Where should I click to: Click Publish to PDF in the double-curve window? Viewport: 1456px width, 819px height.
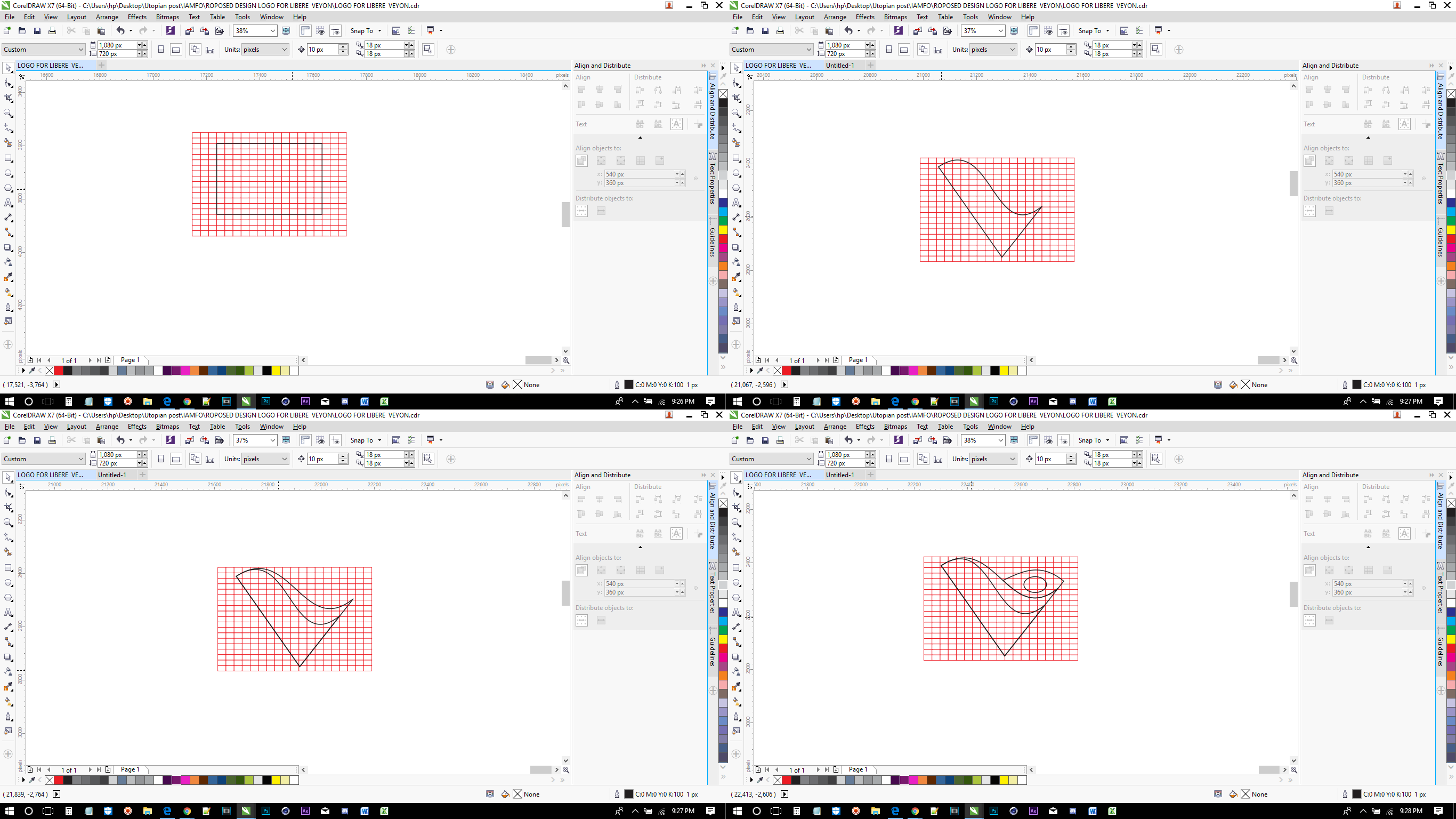point(220,440)
